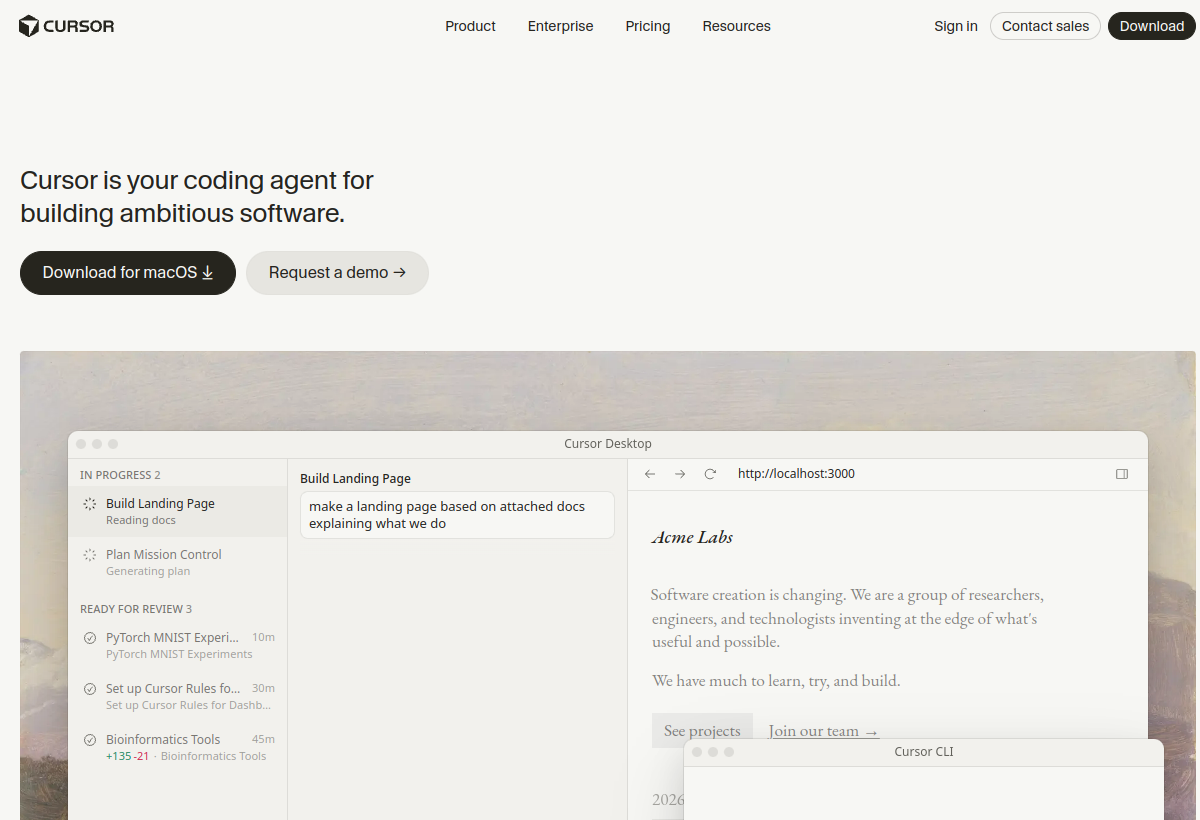Click the Download button in header

click(x=1152, y=26)
